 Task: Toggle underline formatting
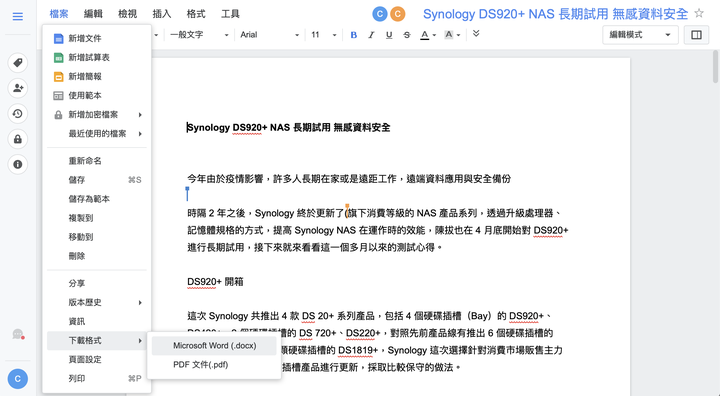(x=389, y=35)
